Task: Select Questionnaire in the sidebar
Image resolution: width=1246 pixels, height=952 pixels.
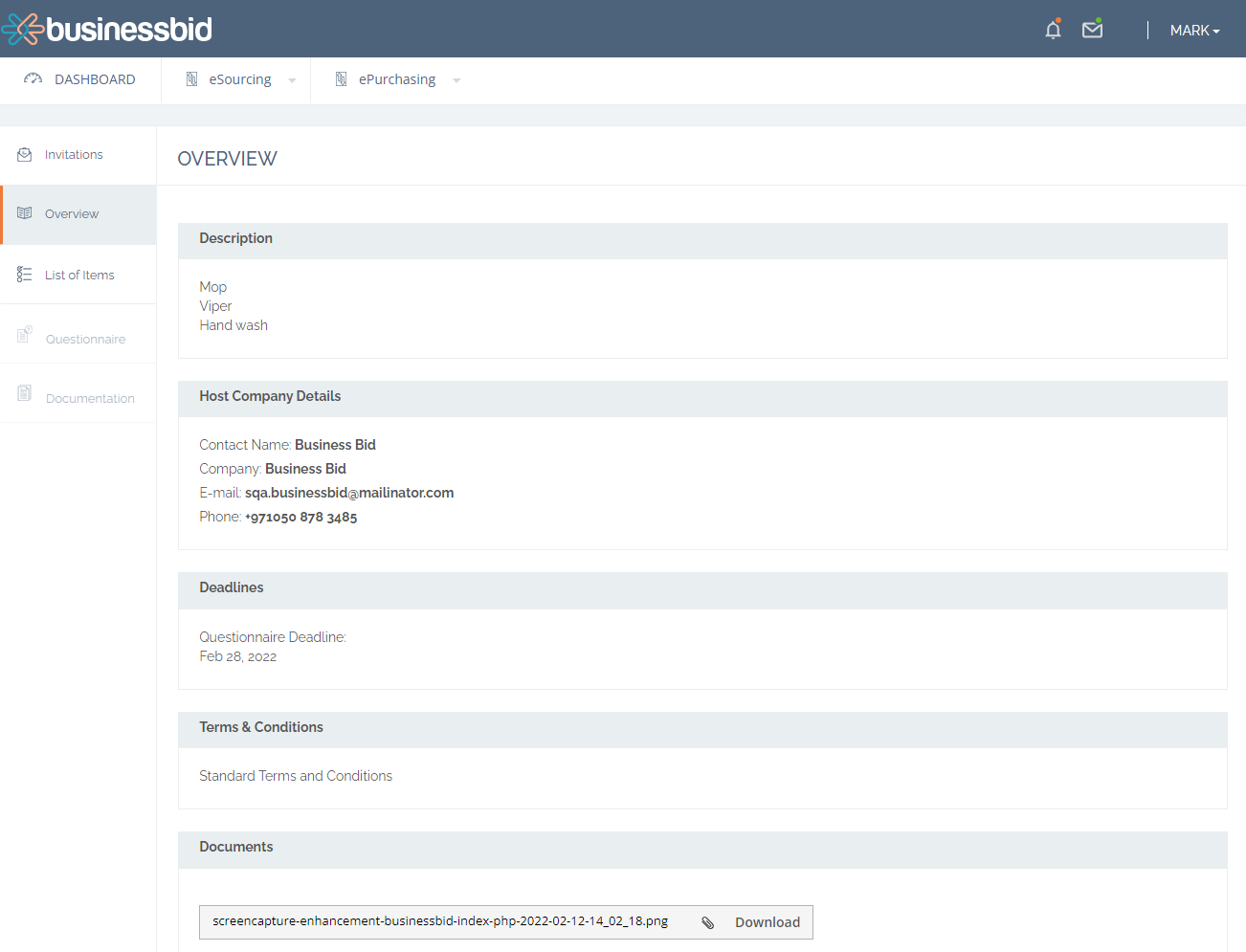Action: point(85,339)
